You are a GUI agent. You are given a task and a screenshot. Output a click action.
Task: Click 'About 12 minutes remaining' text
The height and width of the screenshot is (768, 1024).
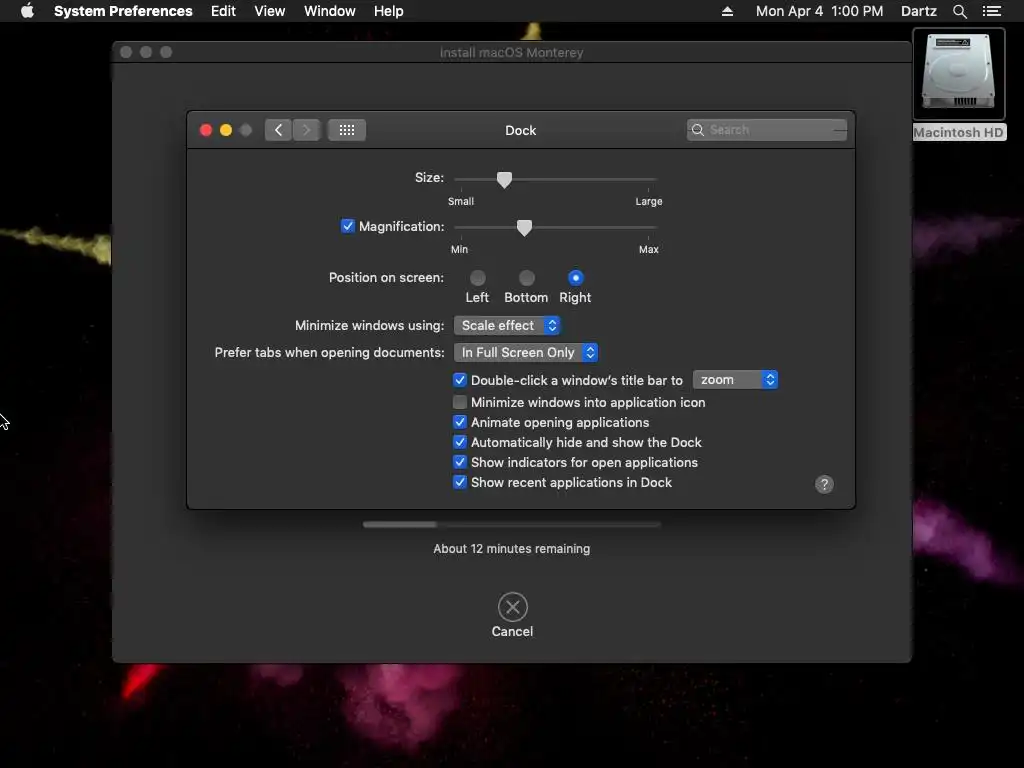coord(512,549)
